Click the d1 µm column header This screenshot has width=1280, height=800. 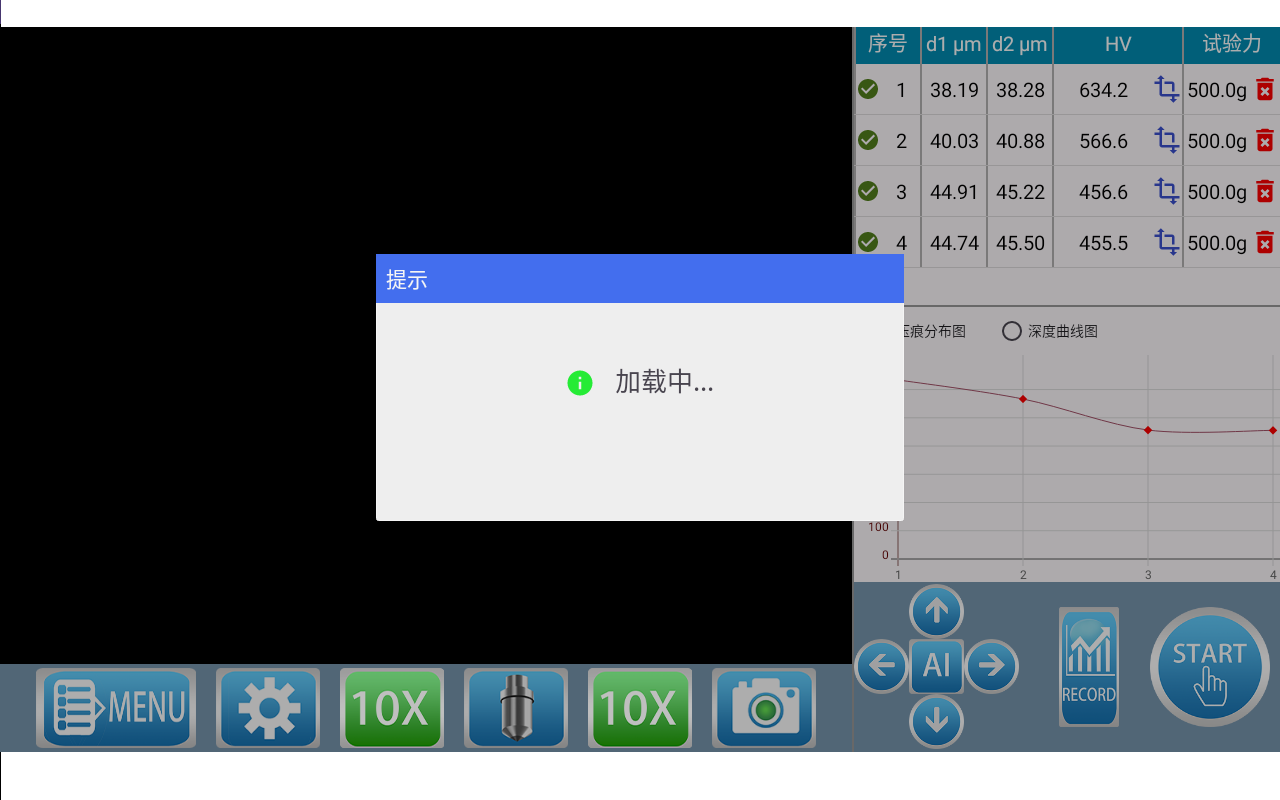click(953, 44)
